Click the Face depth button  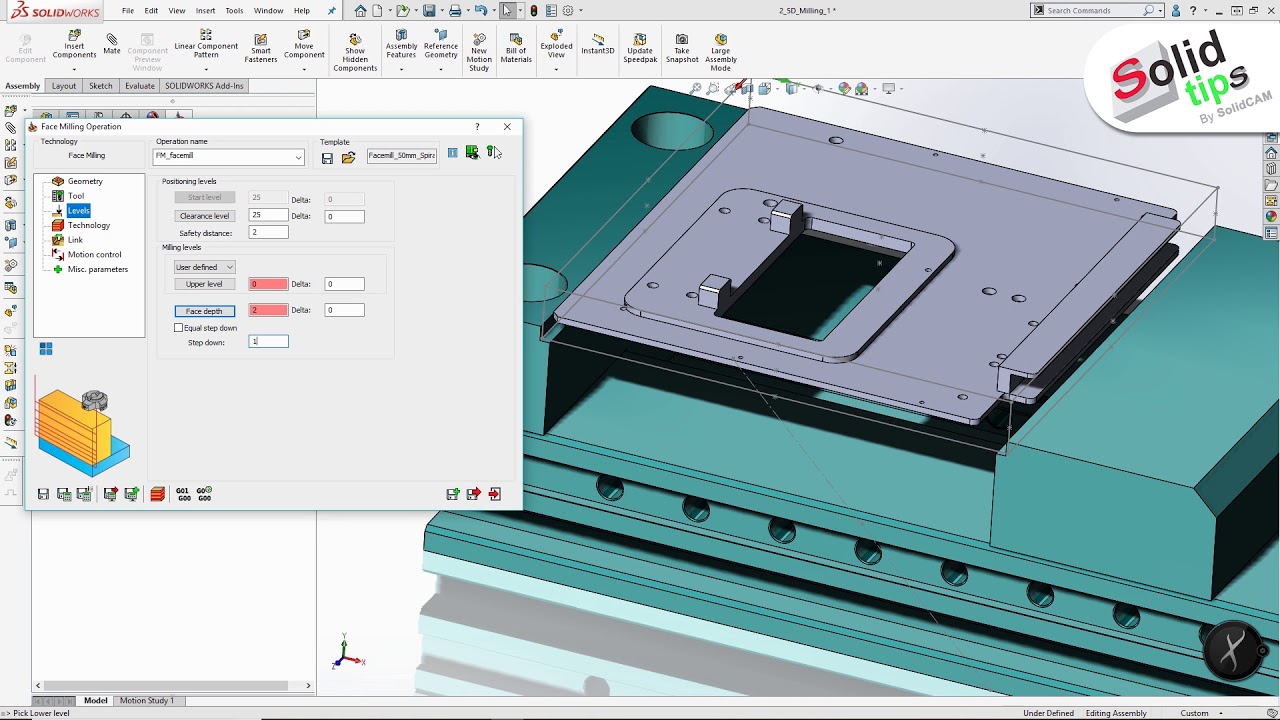point(204,311)
